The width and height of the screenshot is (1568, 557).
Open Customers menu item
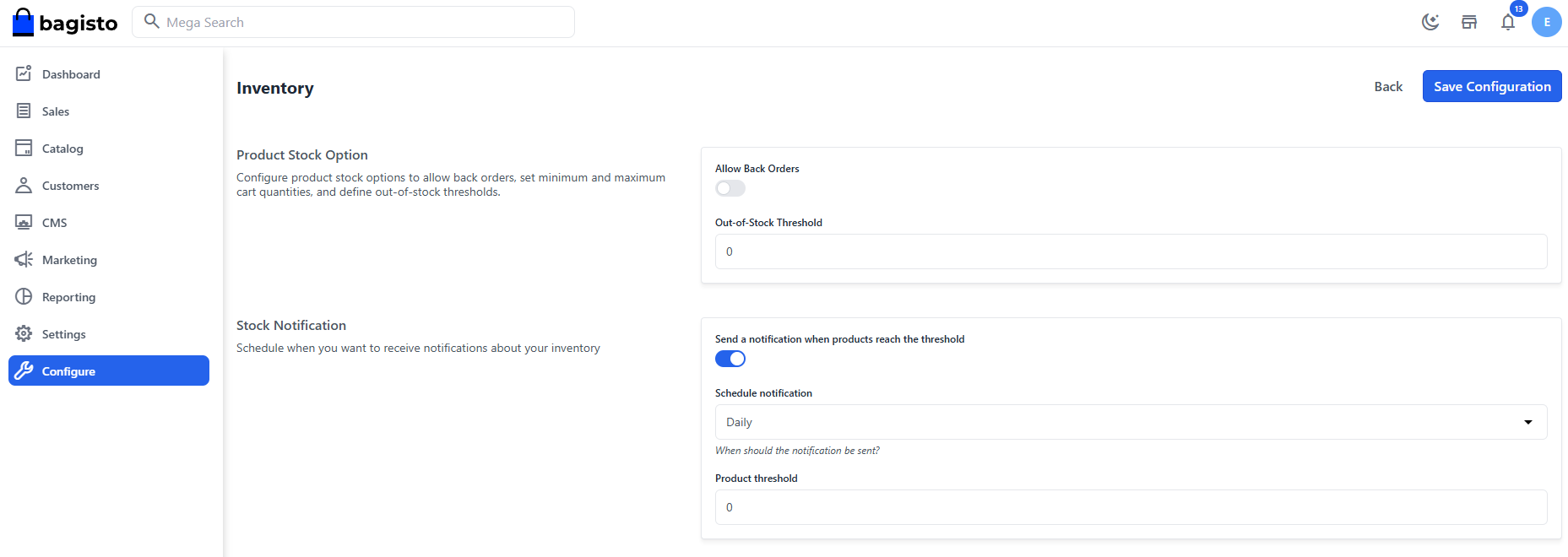click(x=70, y=186)
